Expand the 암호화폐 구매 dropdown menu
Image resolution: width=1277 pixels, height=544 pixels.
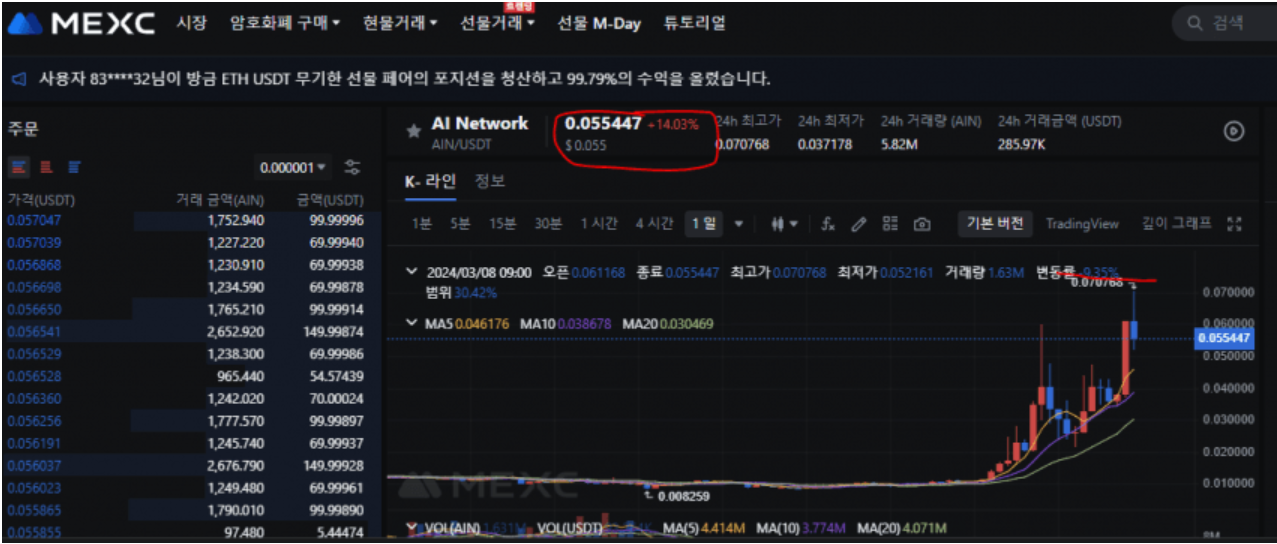pos(284,22)
